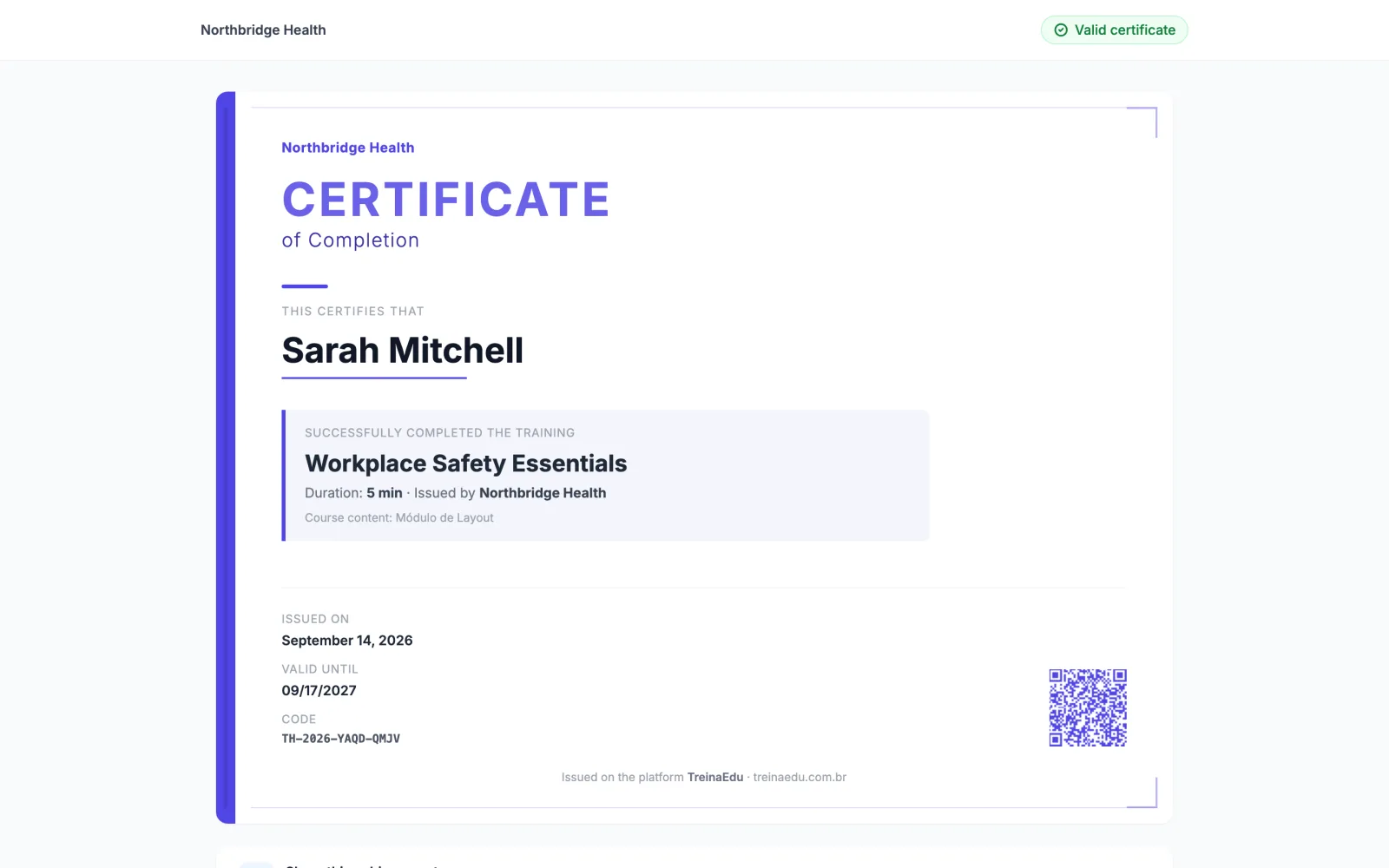This screenshot has width=1389, height=868.
Task: Click the Valid certificate status label
Action: tap(1115, 30)
